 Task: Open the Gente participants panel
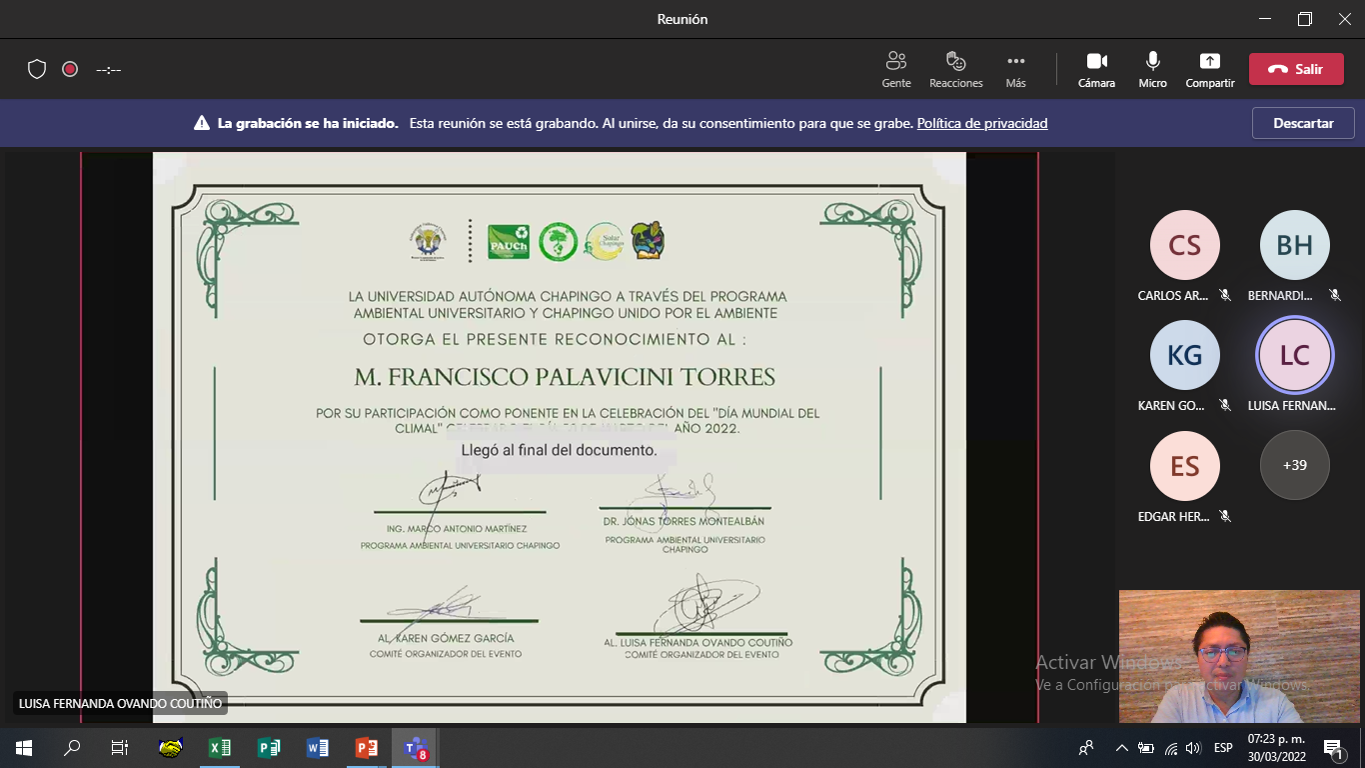(x=896, y=69)
